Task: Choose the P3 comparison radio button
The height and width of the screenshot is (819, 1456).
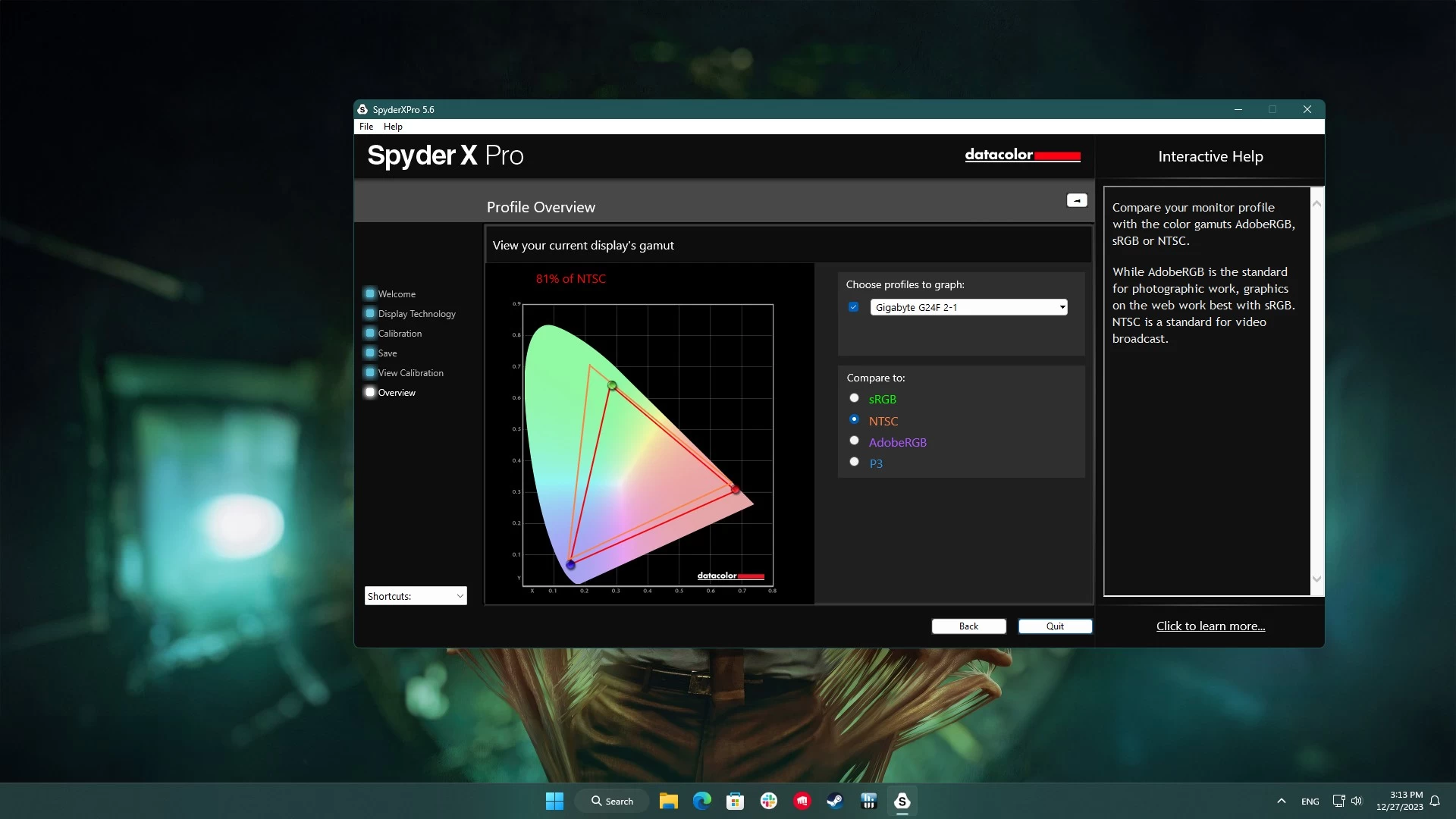Action: coord(855,462)
